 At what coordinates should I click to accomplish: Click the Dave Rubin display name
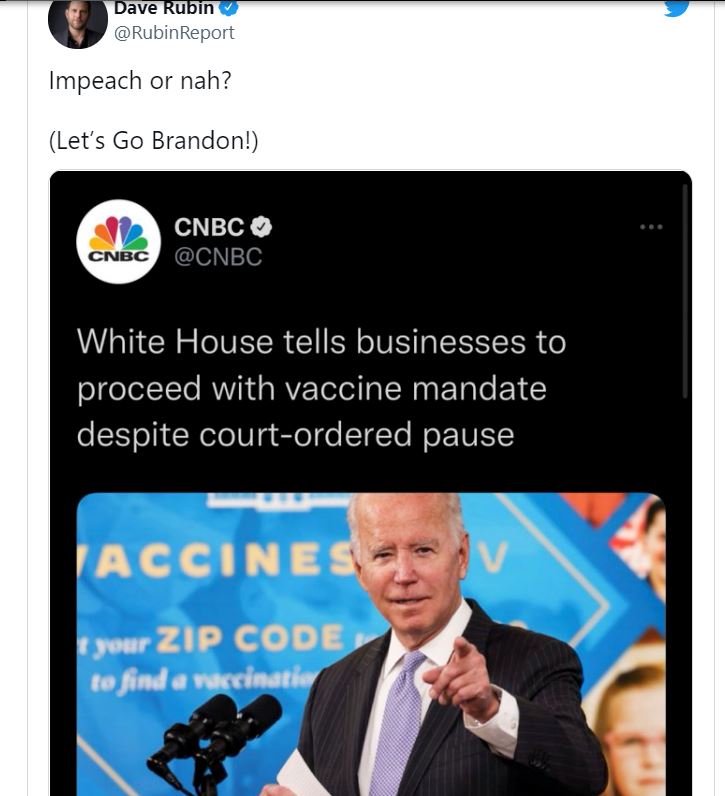(x=164, y=8)
